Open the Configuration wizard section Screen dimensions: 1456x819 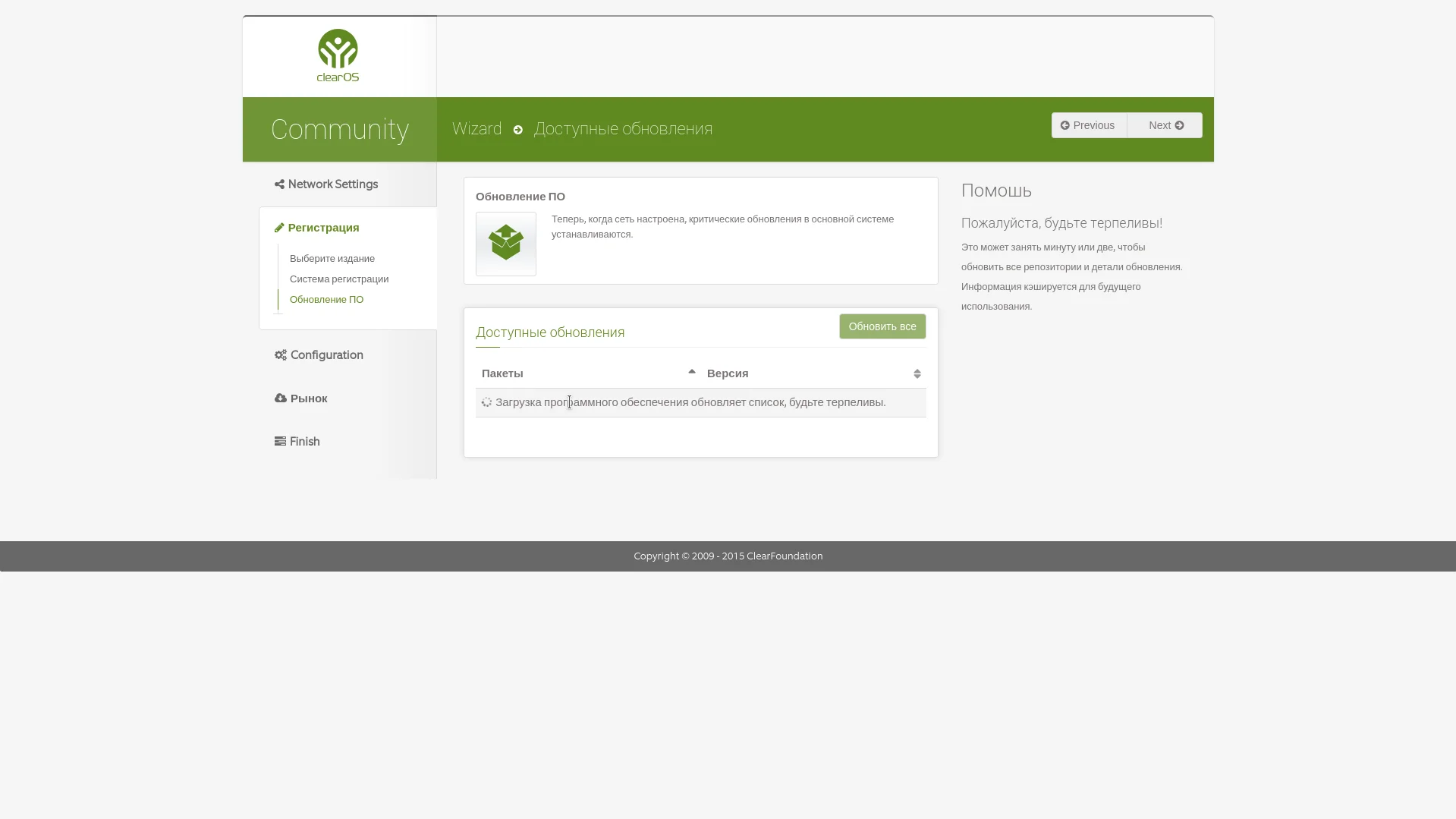click(319, 355)
